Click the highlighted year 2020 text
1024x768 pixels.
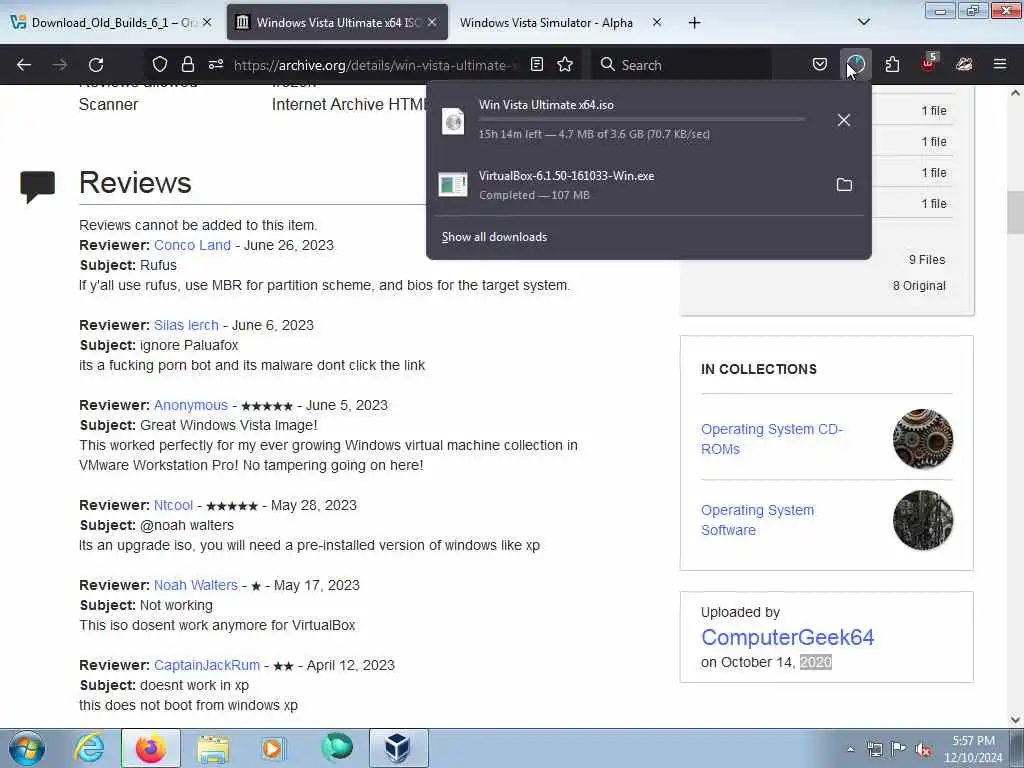816,662
